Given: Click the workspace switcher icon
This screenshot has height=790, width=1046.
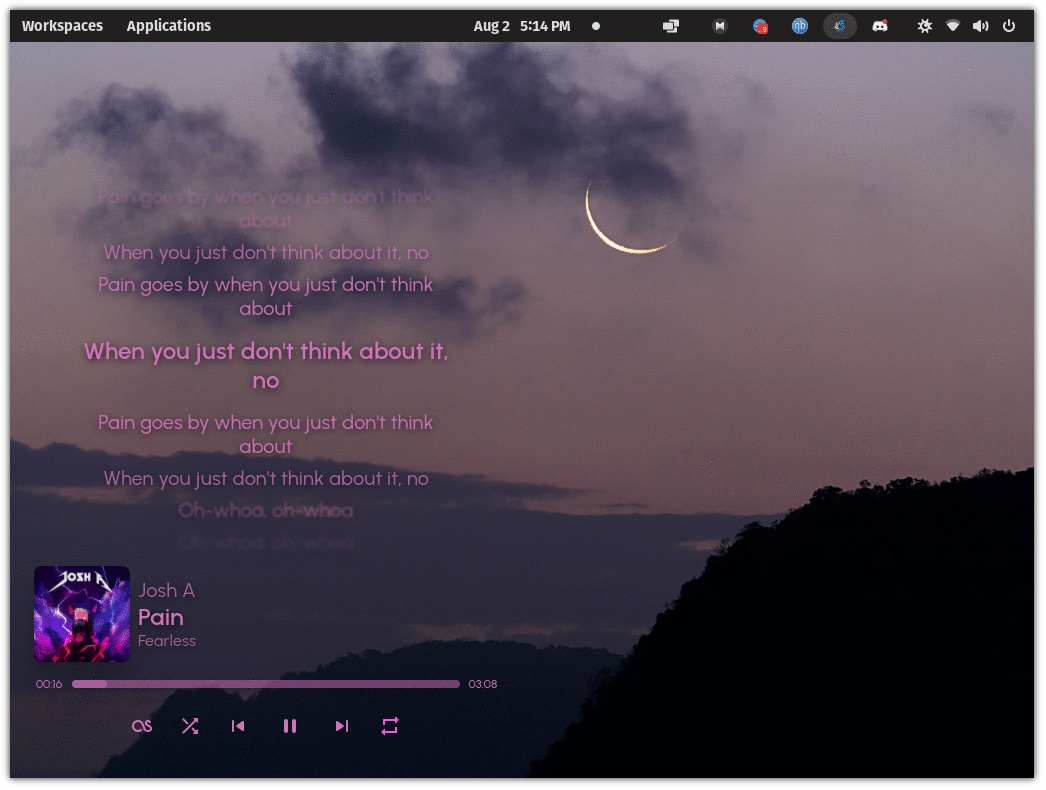Looking at the screenshot, I should tap(670, 25).
